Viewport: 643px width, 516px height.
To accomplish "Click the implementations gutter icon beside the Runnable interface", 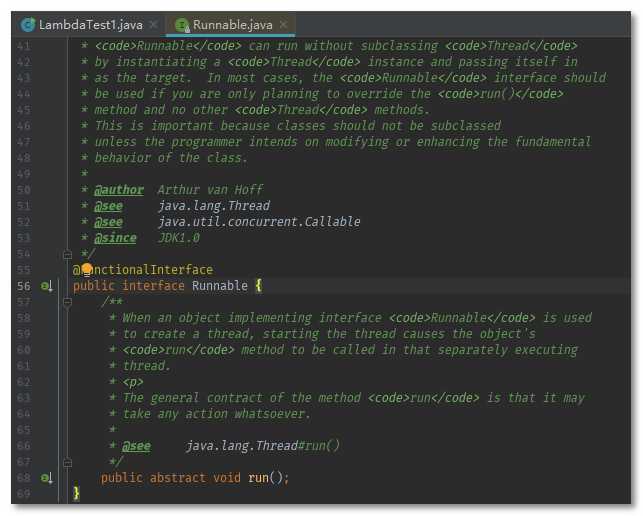I will pyautogui.click(x=46, y=286).
